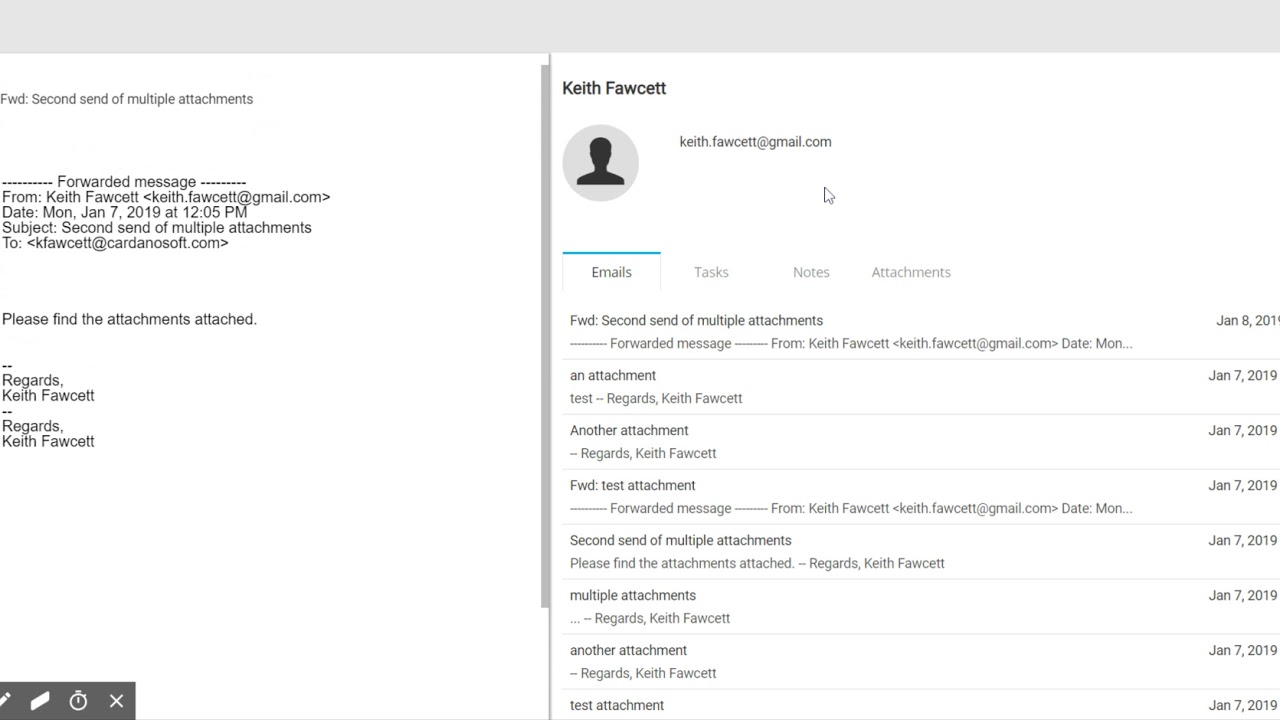
Task: Click the stopwatch timer icon
Action: 78,701
